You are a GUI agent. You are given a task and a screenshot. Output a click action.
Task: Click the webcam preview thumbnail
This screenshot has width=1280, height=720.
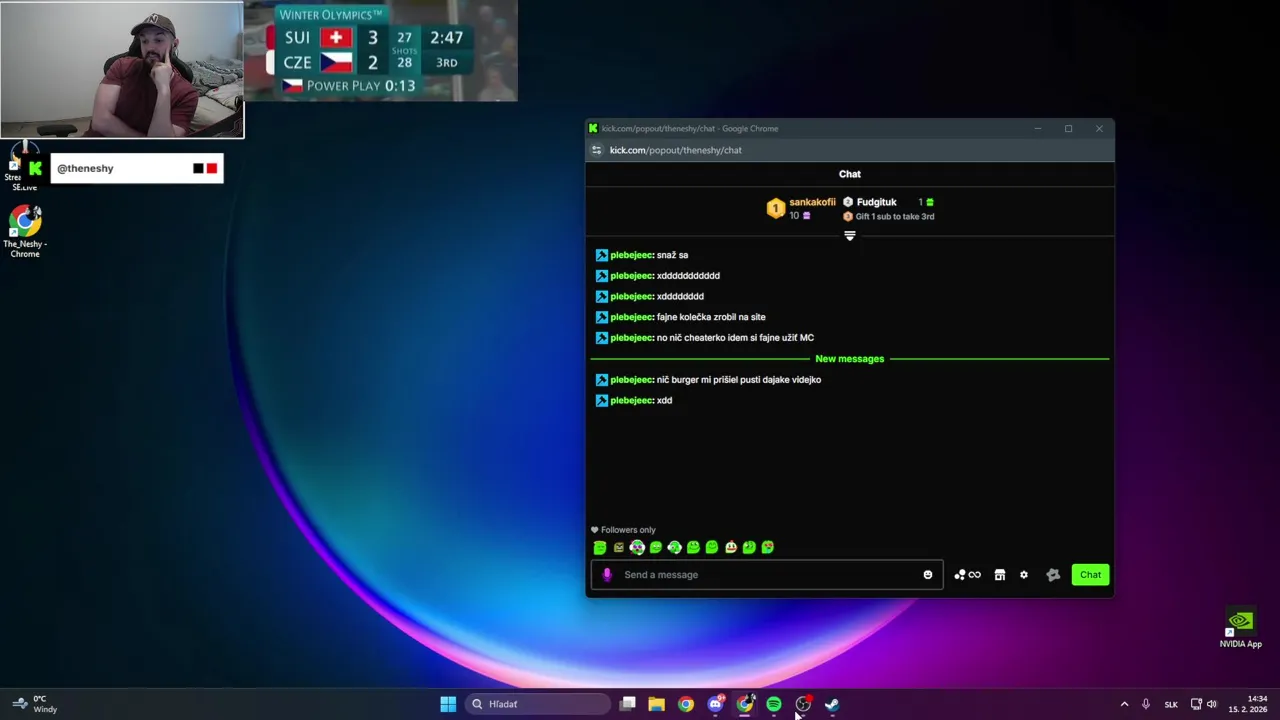pos(122,69)
